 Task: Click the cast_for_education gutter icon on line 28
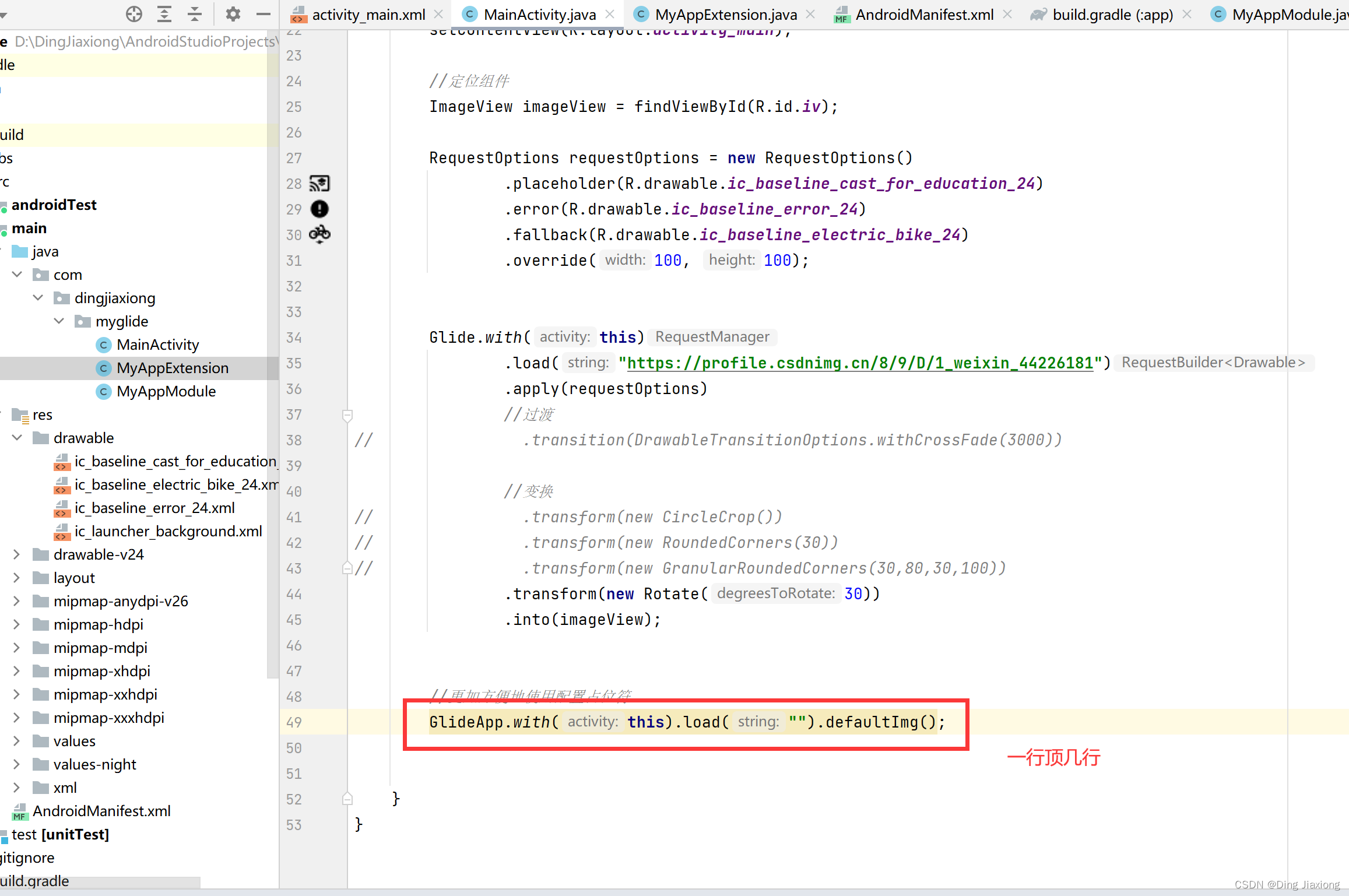[x=319, y=184]
